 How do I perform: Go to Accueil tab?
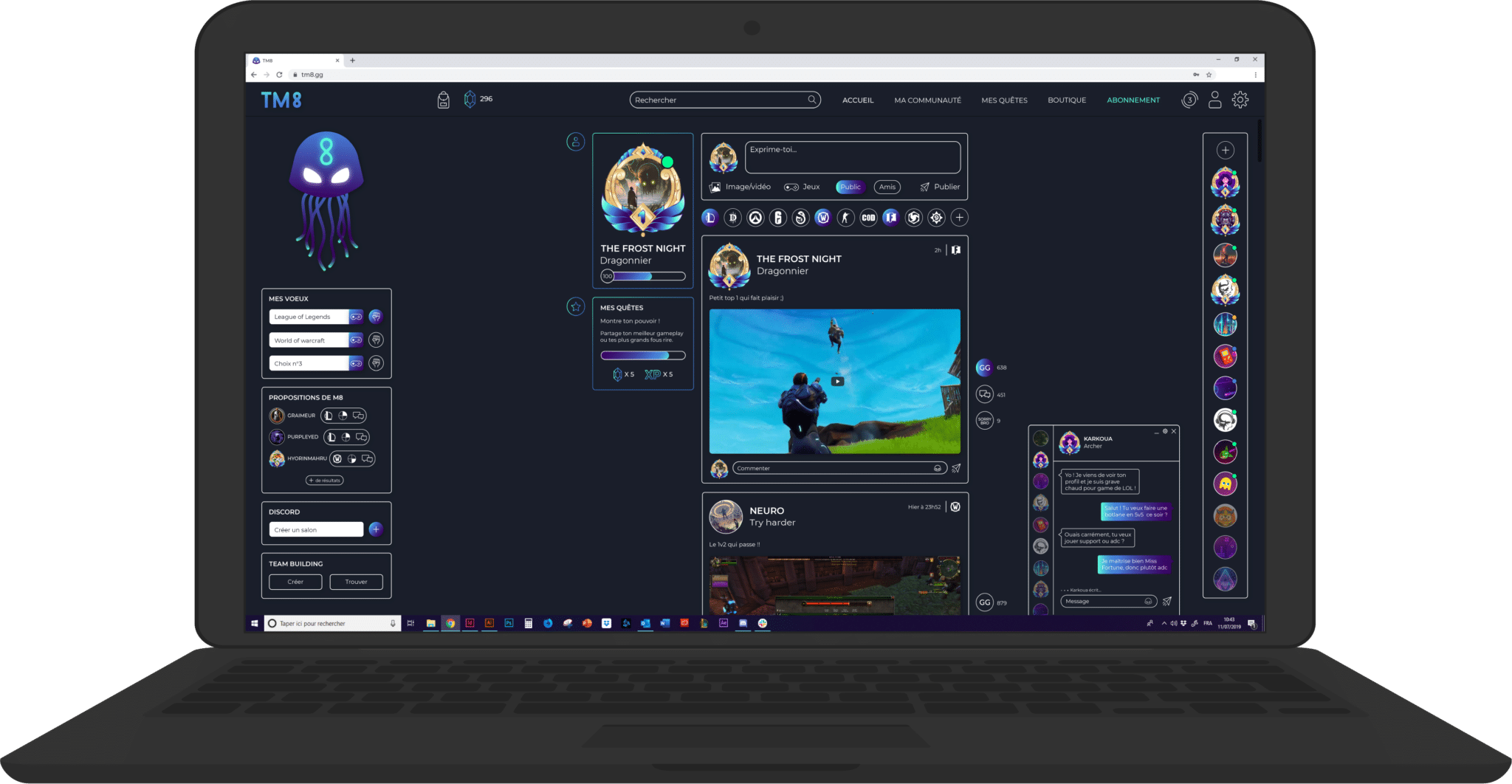coord(858,100)
